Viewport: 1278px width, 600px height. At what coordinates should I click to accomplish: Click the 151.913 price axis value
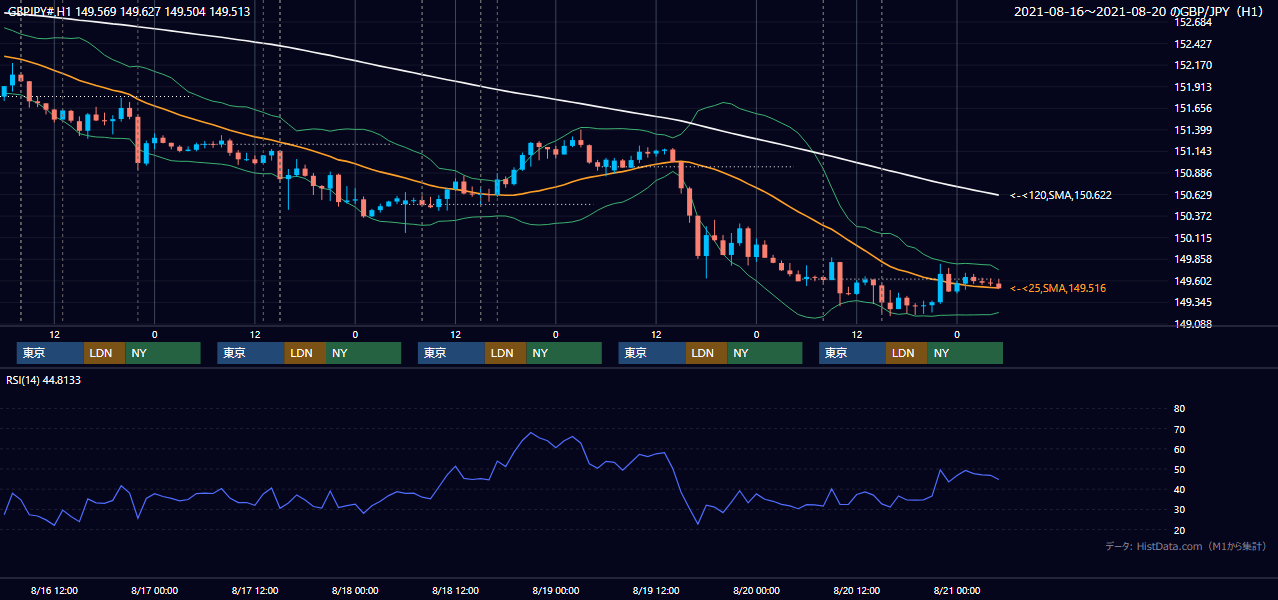click(x=1193, y=87)
